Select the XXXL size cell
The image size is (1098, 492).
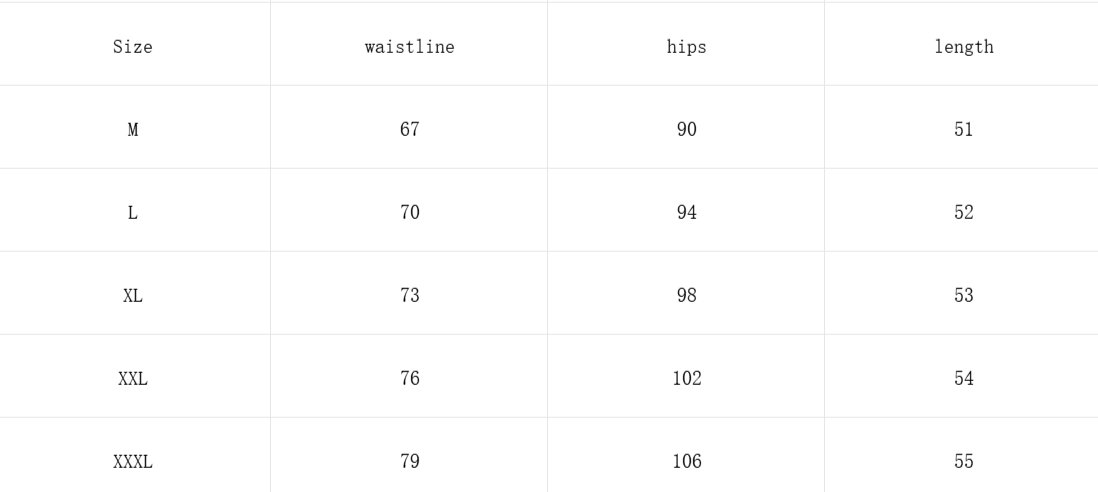[x=132, y=462]
